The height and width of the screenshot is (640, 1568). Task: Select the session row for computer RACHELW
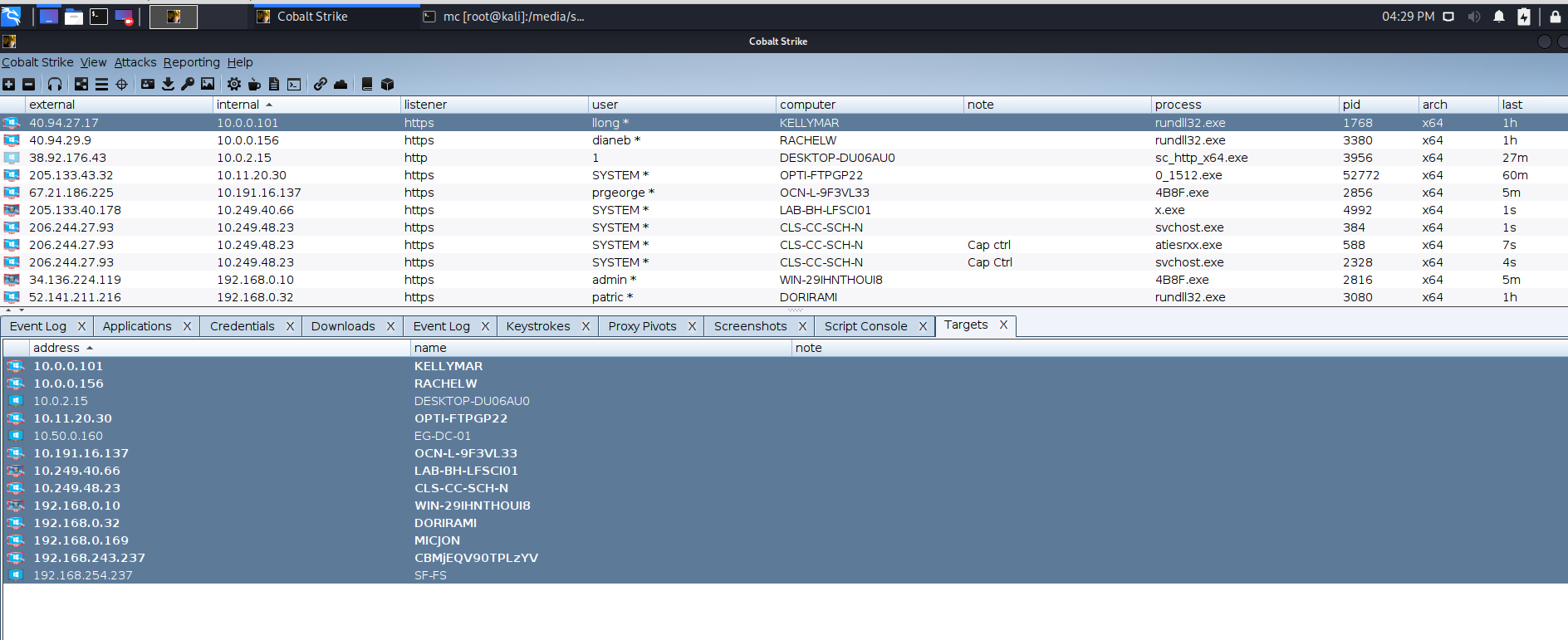point(784,140)
